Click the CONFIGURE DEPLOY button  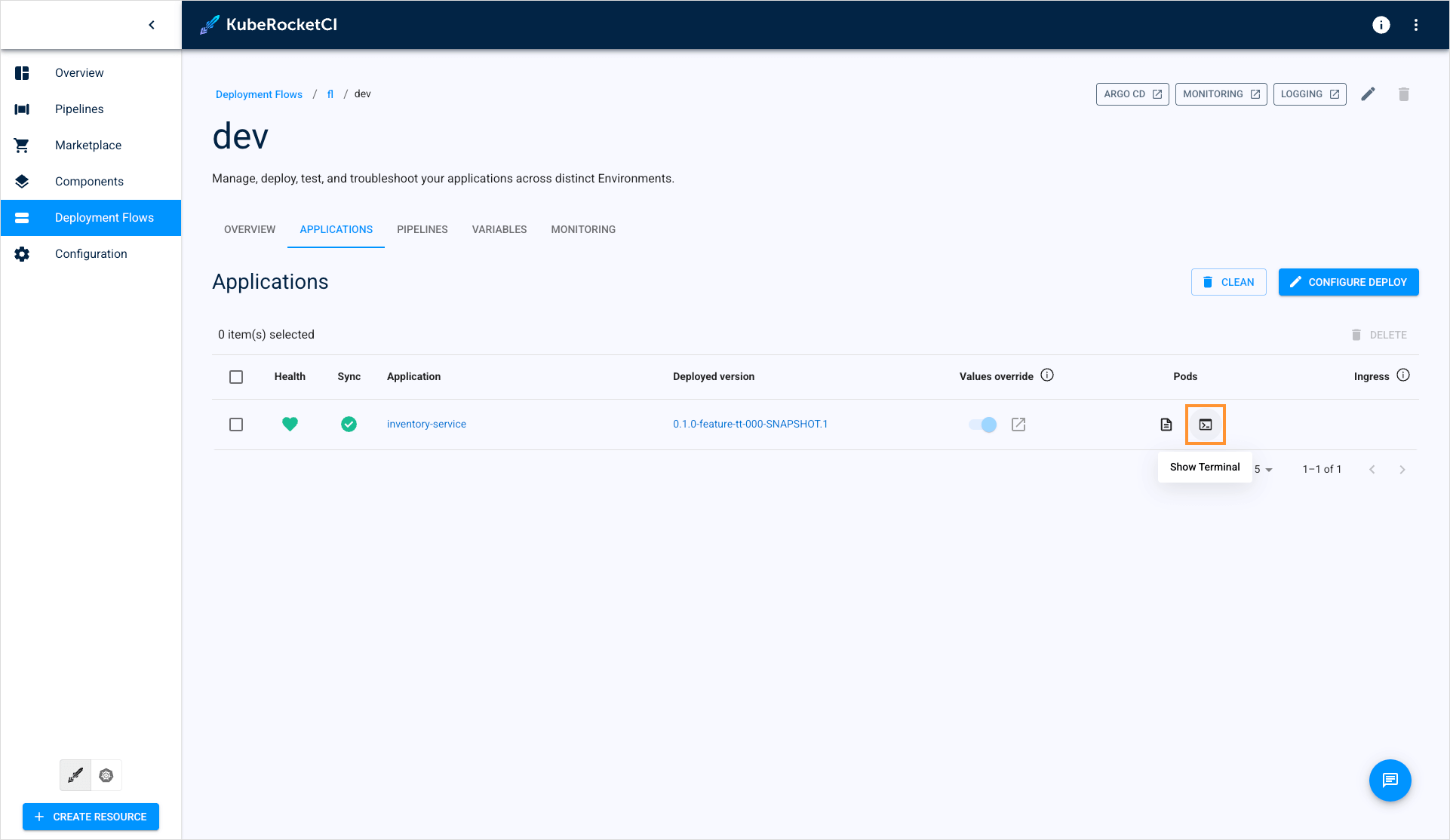1349,282
